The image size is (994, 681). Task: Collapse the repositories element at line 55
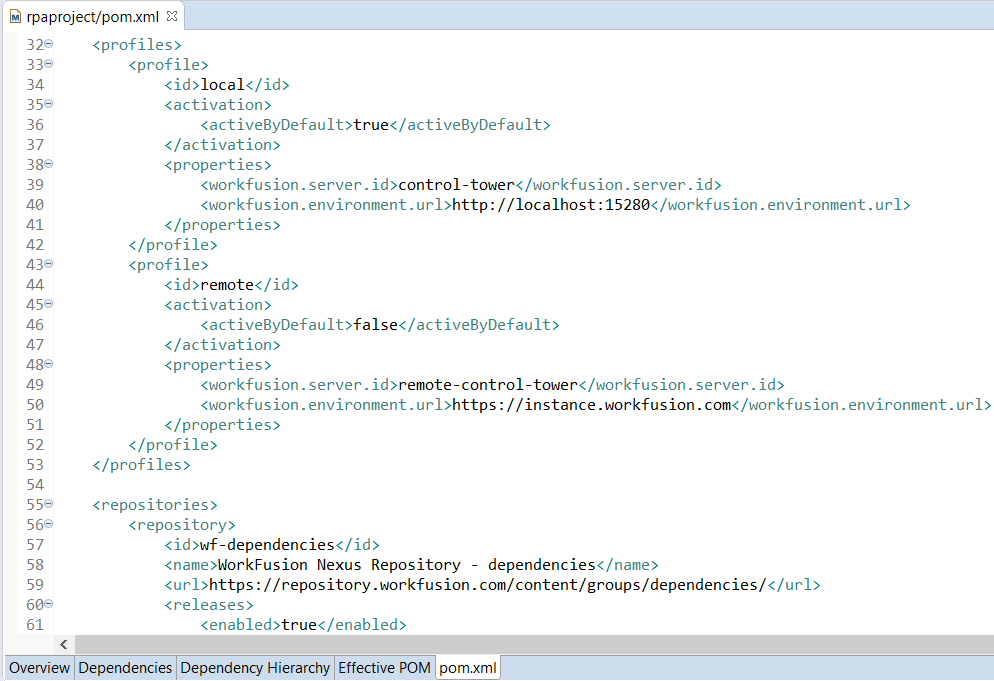point(49,504)
